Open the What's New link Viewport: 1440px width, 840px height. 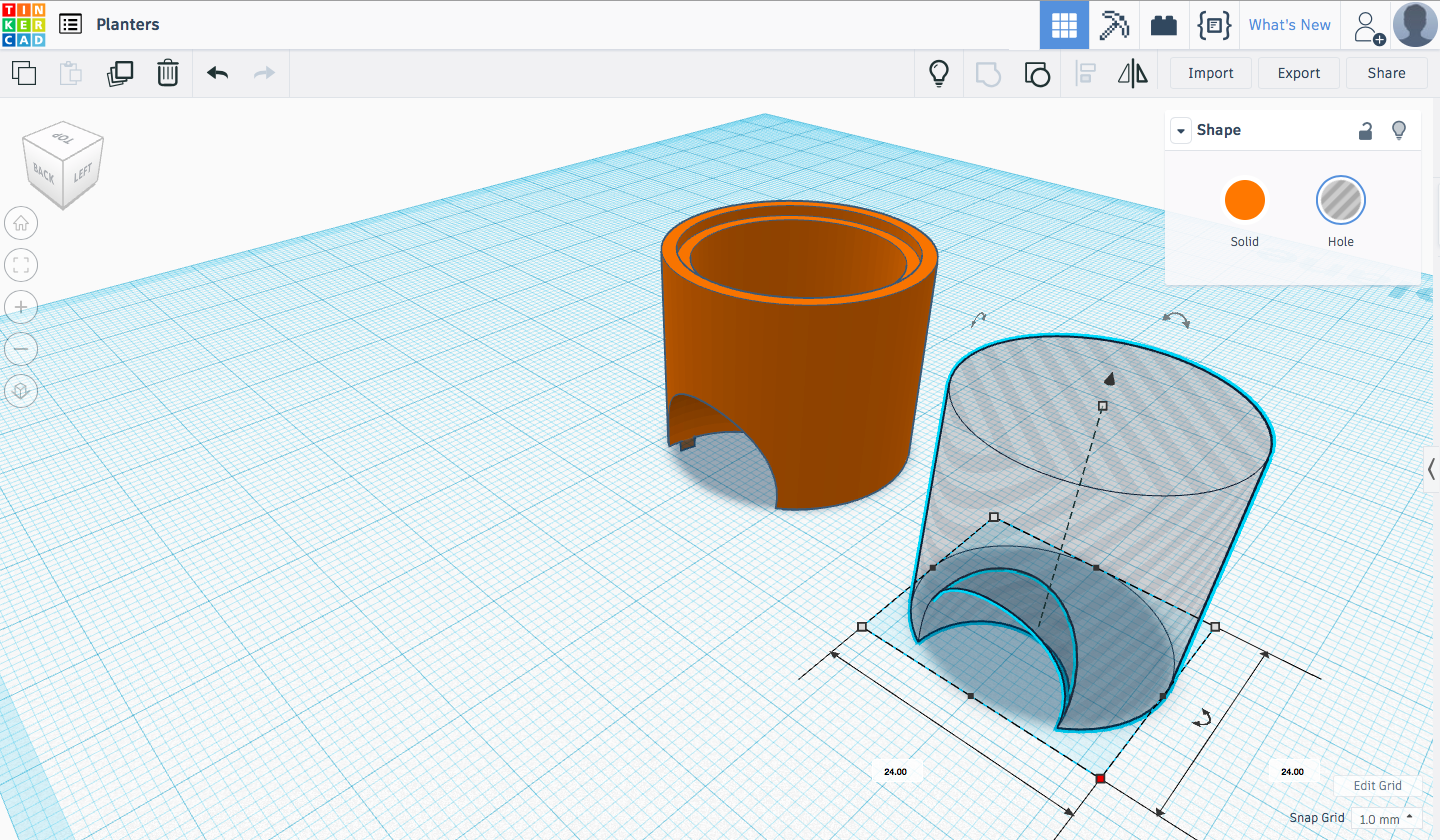[x=1289, y=25]
